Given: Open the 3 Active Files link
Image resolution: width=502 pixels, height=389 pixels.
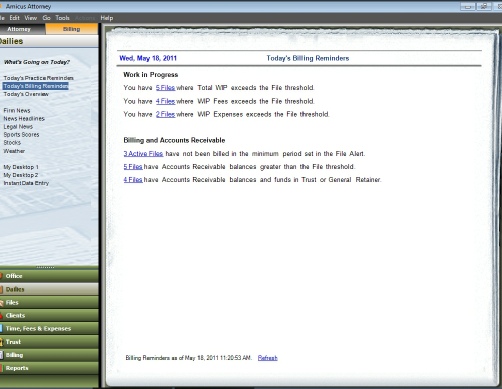Looking at the screenshot, I should tap(143, 154).
